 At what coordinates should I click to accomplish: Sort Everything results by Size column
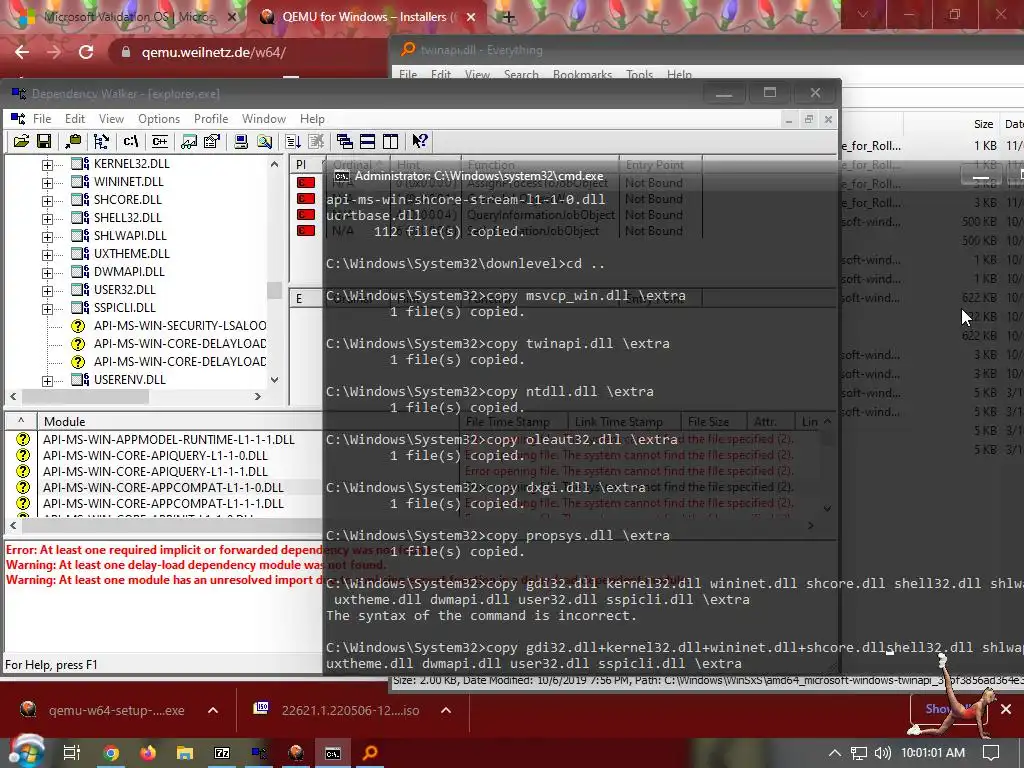[x=983, y=124]
